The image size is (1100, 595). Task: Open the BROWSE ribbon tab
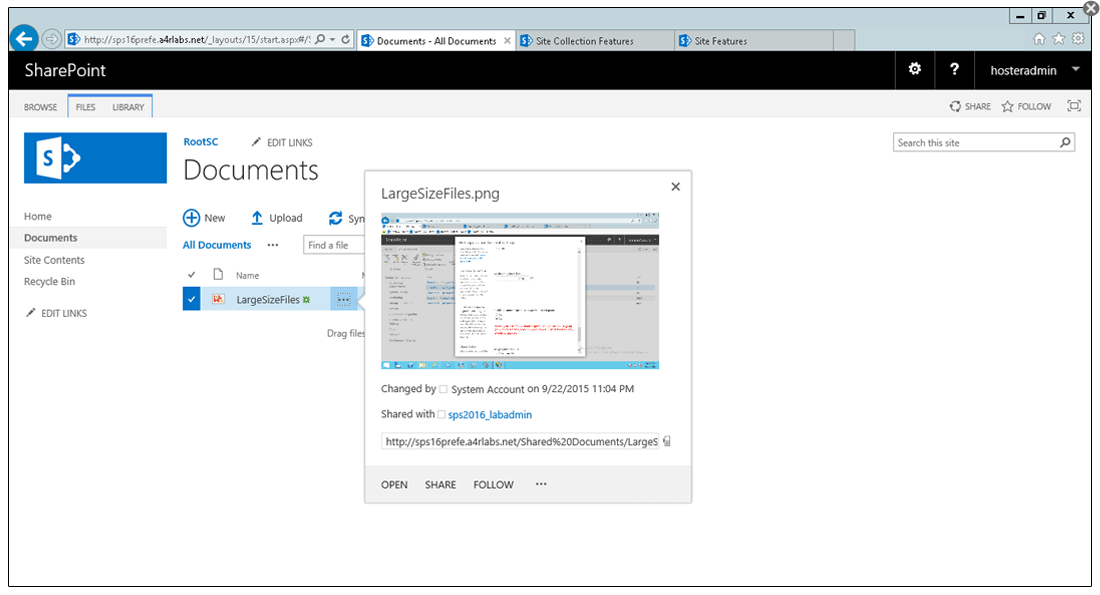click(41, 107)
